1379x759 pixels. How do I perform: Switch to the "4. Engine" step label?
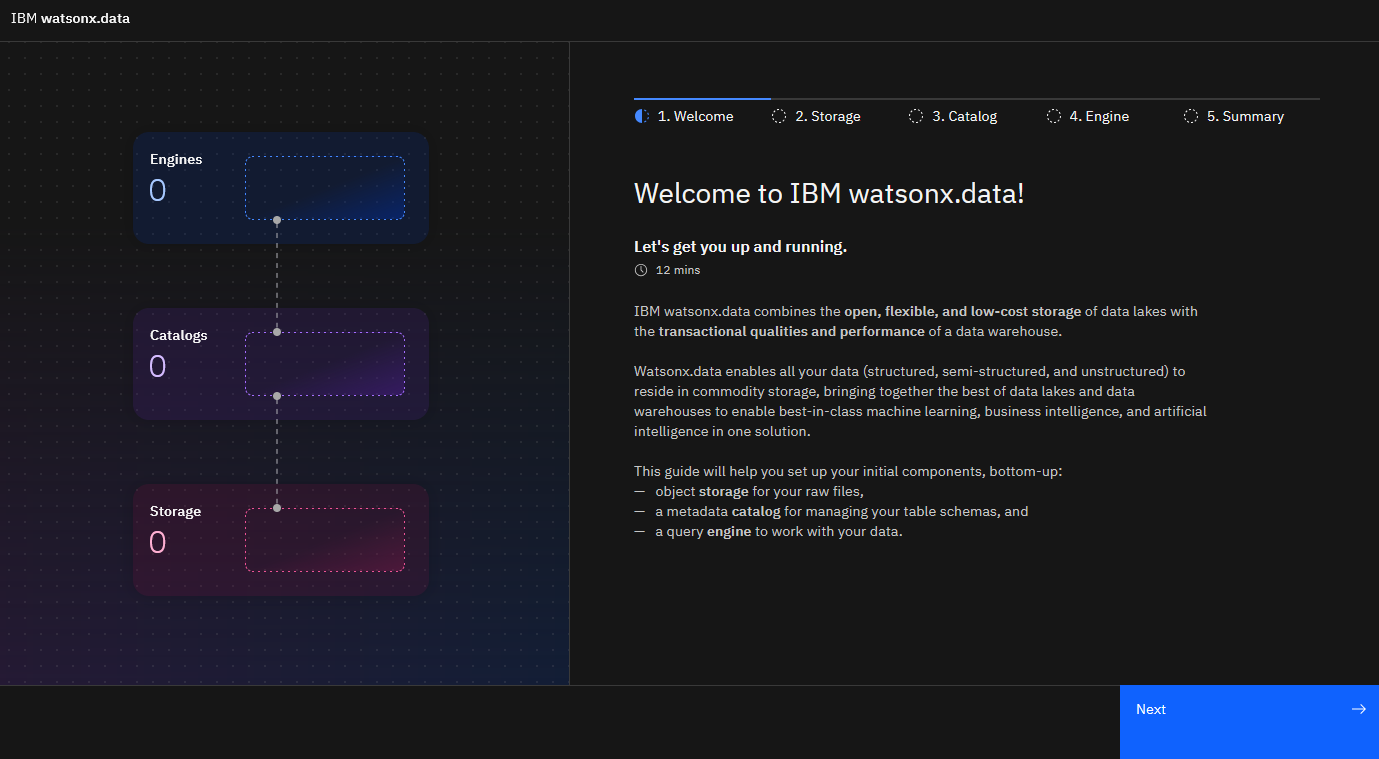click(x=1099, y=117)
